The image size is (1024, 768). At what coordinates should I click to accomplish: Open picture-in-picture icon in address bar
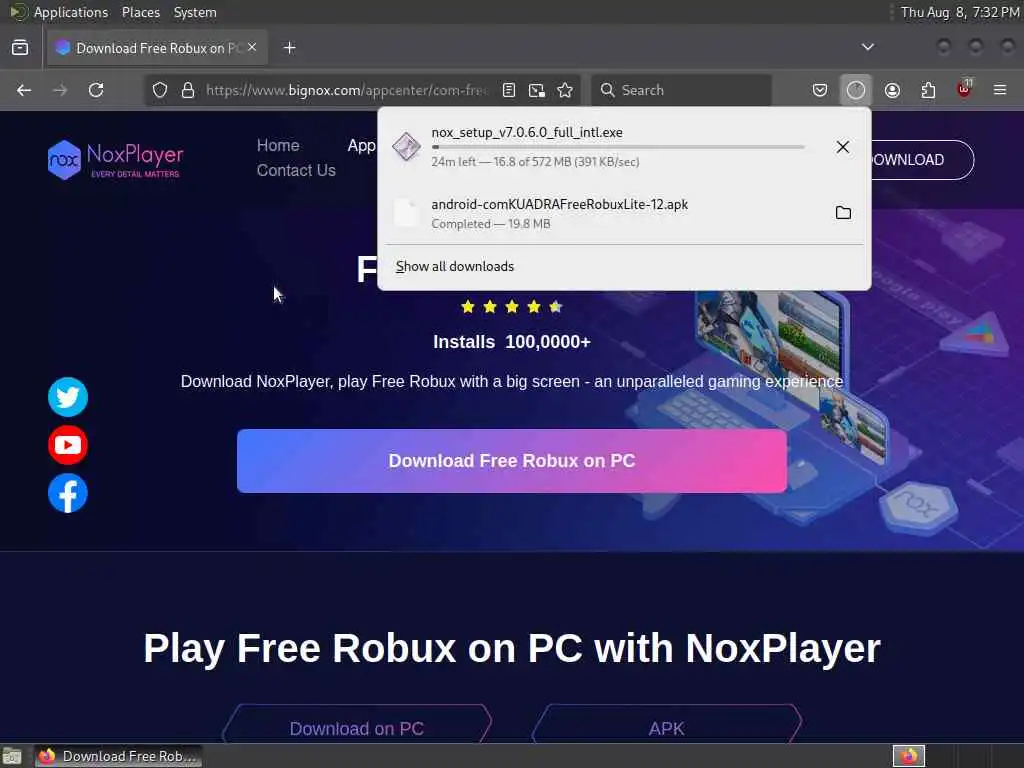pyautogui.click(x=537, y=90)
